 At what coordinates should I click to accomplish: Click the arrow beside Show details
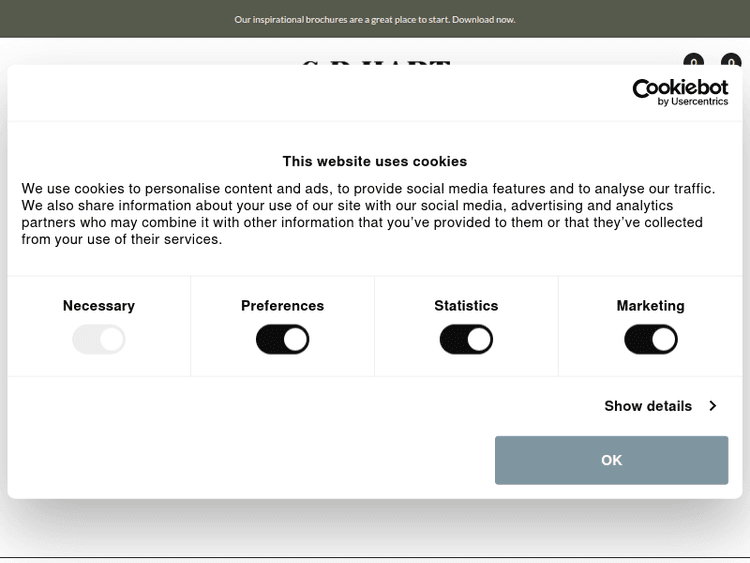pyautogui.click(x=713, y=406)
